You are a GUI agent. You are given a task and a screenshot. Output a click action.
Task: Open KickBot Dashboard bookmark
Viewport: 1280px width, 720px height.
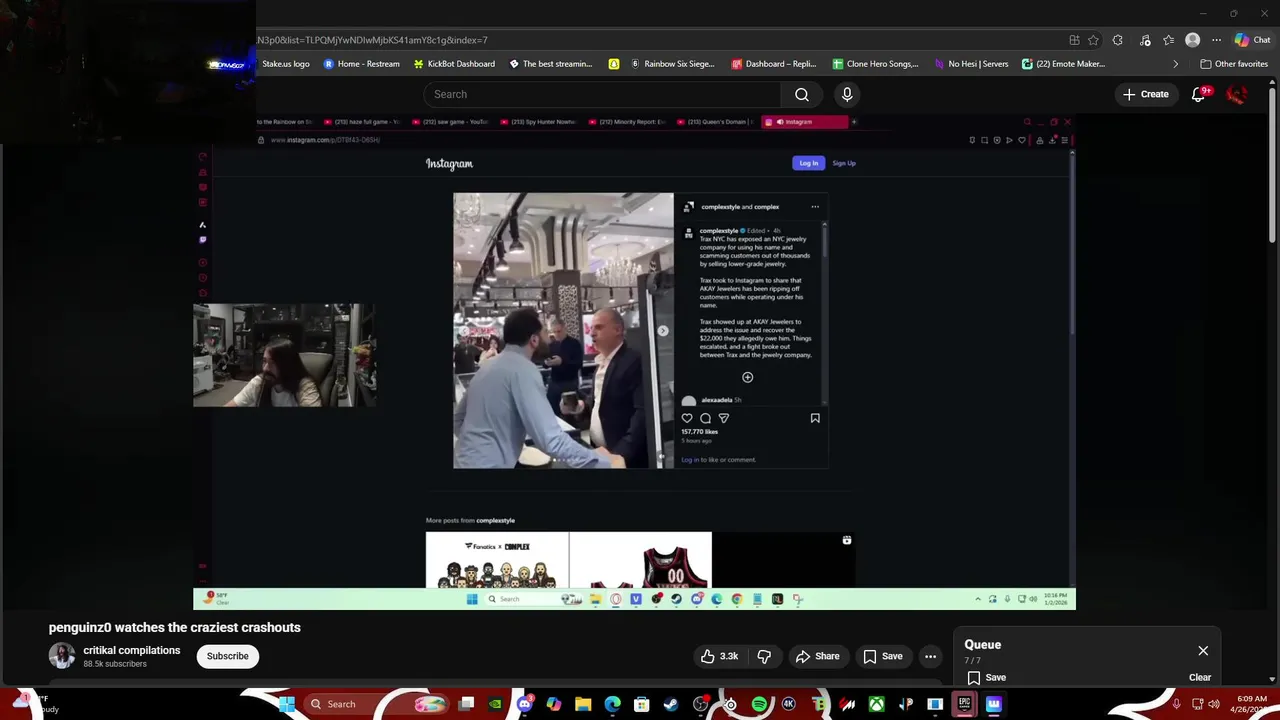[453, 64]
